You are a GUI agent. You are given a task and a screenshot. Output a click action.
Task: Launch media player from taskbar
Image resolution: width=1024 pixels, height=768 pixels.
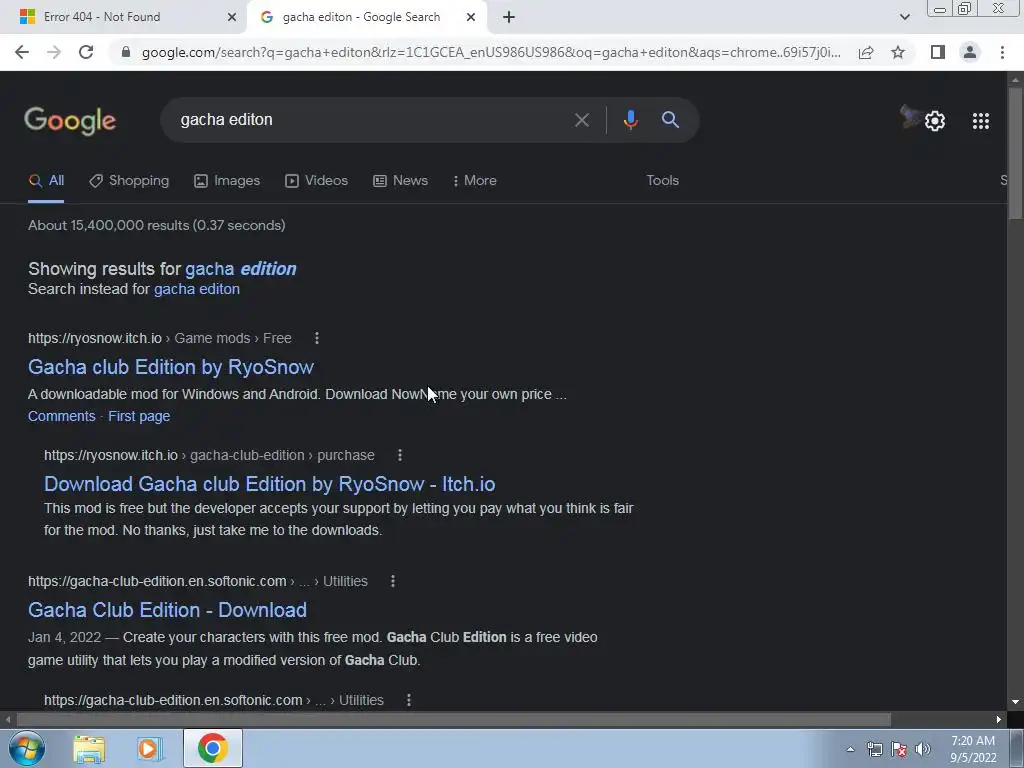(x=150, y=749)
